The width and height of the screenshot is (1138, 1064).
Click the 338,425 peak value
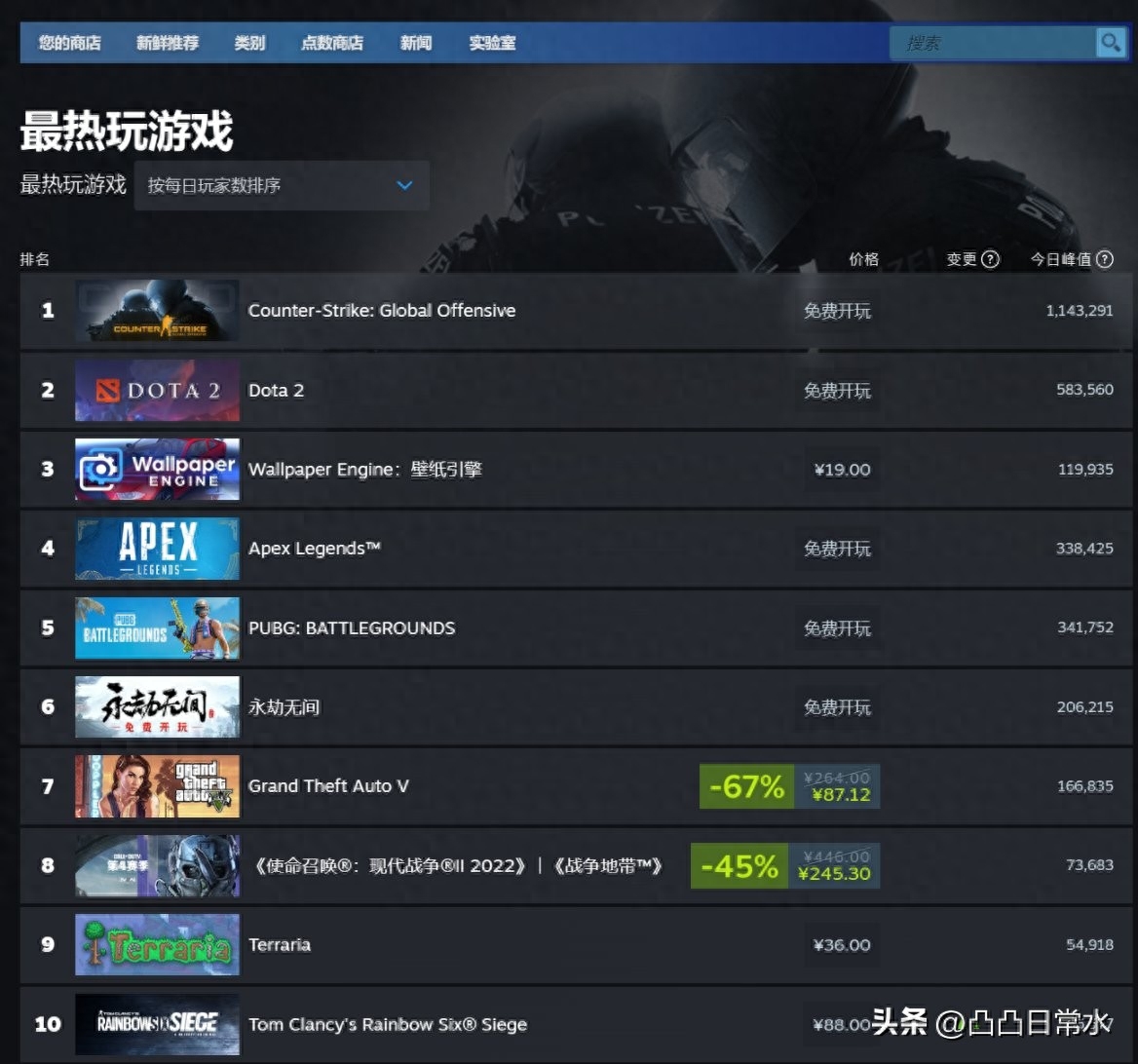point(1084,548)
